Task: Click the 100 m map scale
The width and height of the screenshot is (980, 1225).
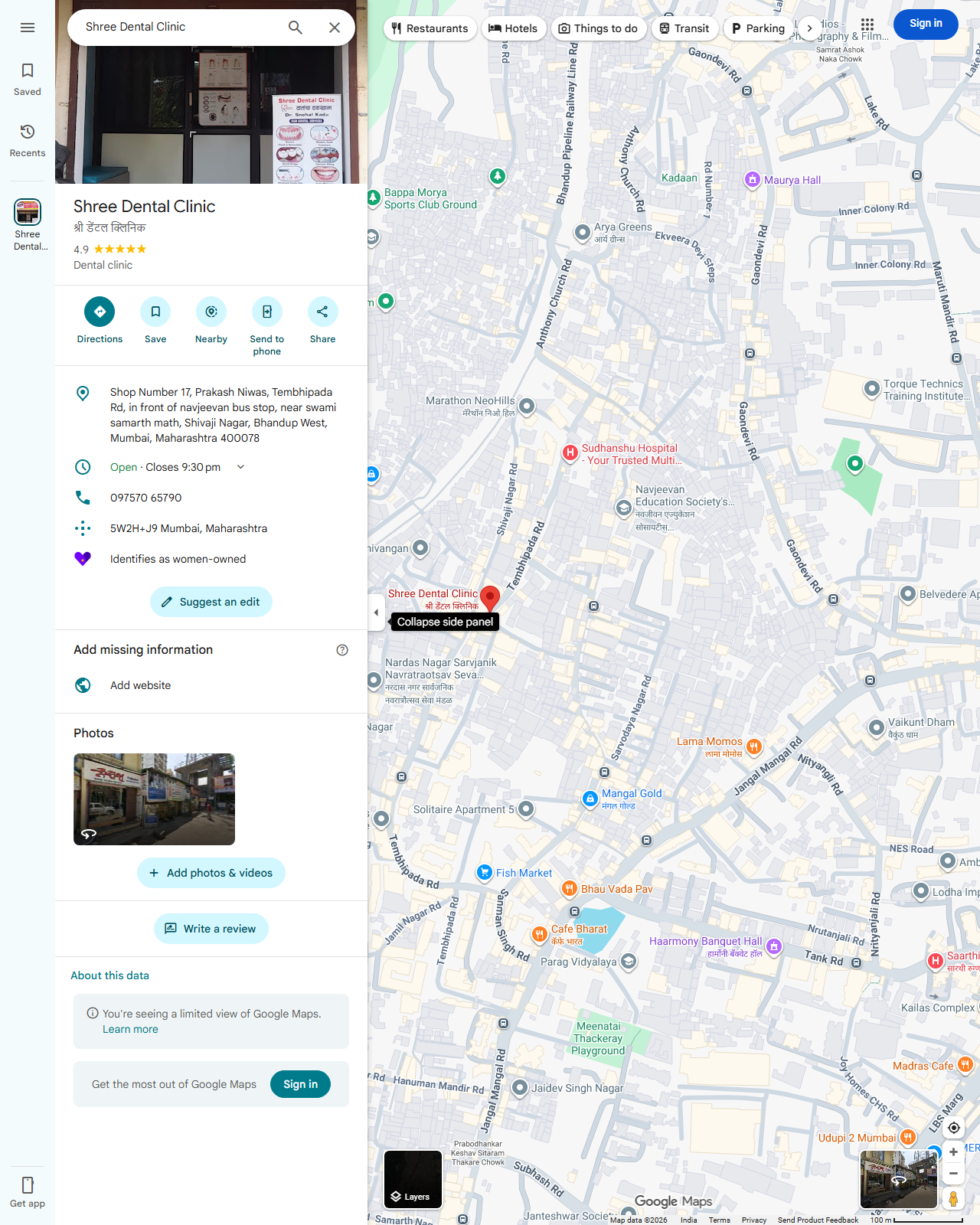Action: (916, 1220)
